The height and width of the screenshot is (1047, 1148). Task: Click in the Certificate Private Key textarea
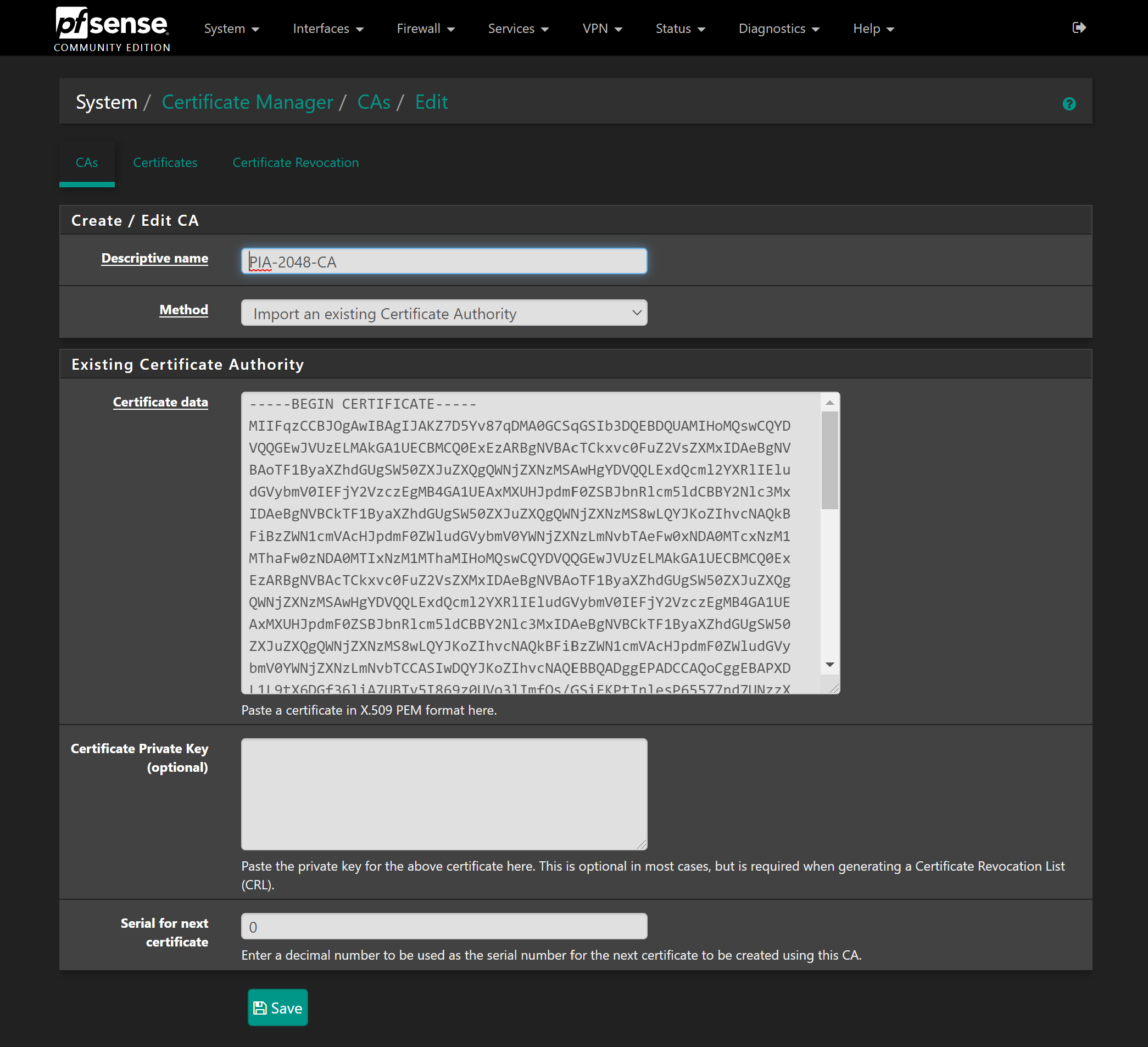click(444, 794)
